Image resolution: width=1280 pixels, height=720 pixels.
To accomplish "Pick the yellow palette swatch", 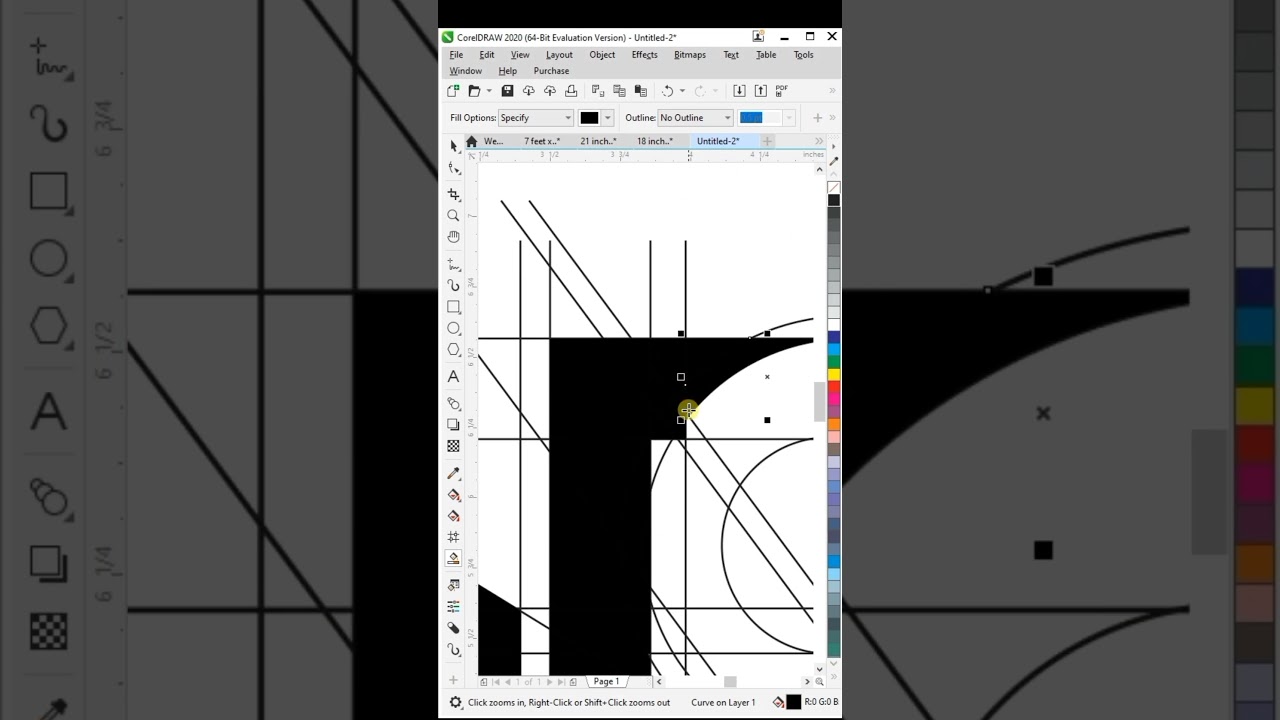I will [x=833, y=374].
